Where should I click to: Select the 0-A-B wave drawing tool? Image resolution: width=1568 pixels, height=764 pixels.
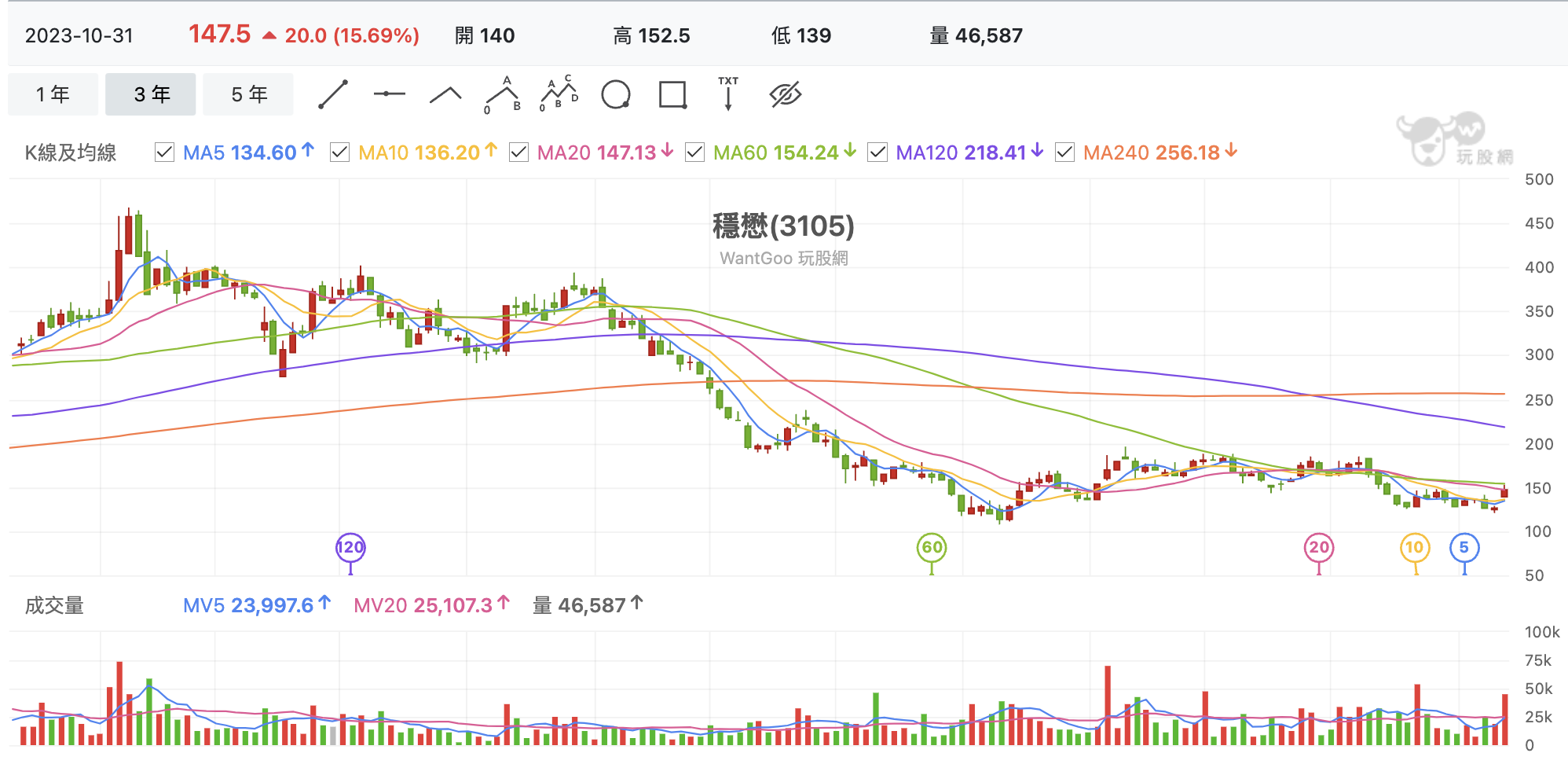pos(502,94)
